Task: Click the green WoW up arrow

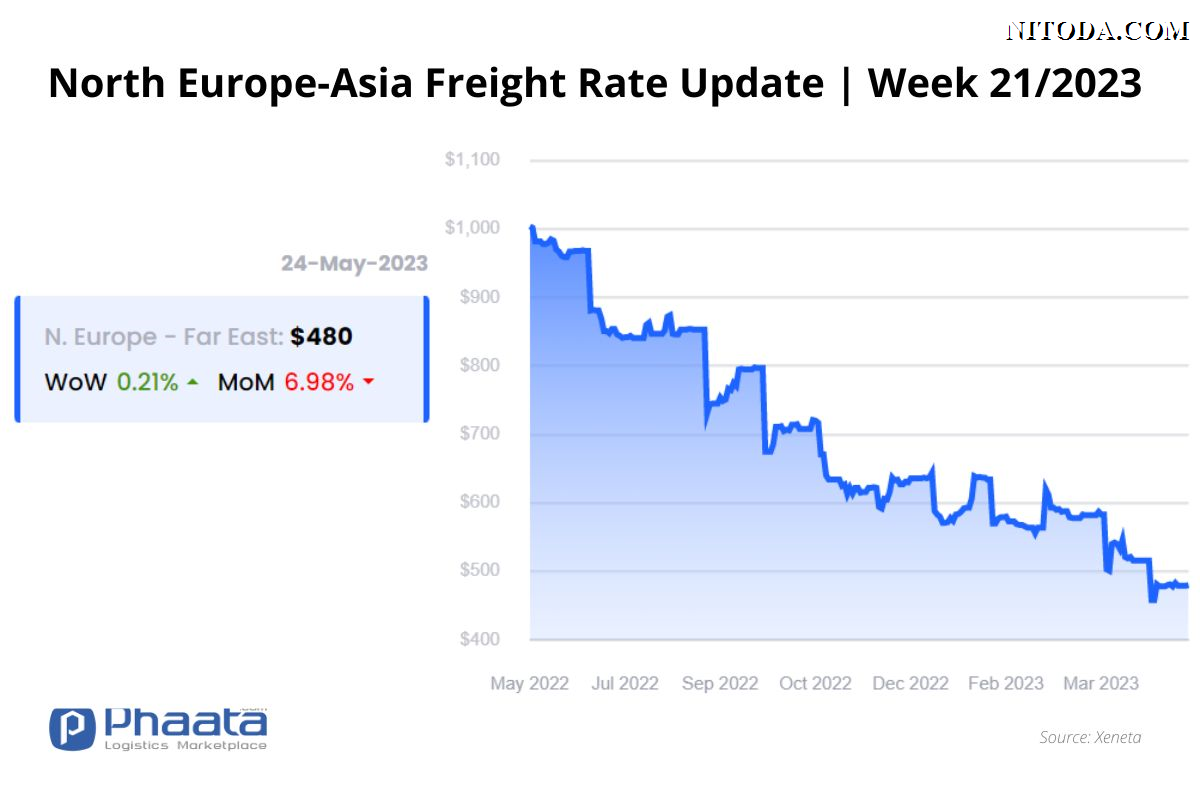Action: 192,382
